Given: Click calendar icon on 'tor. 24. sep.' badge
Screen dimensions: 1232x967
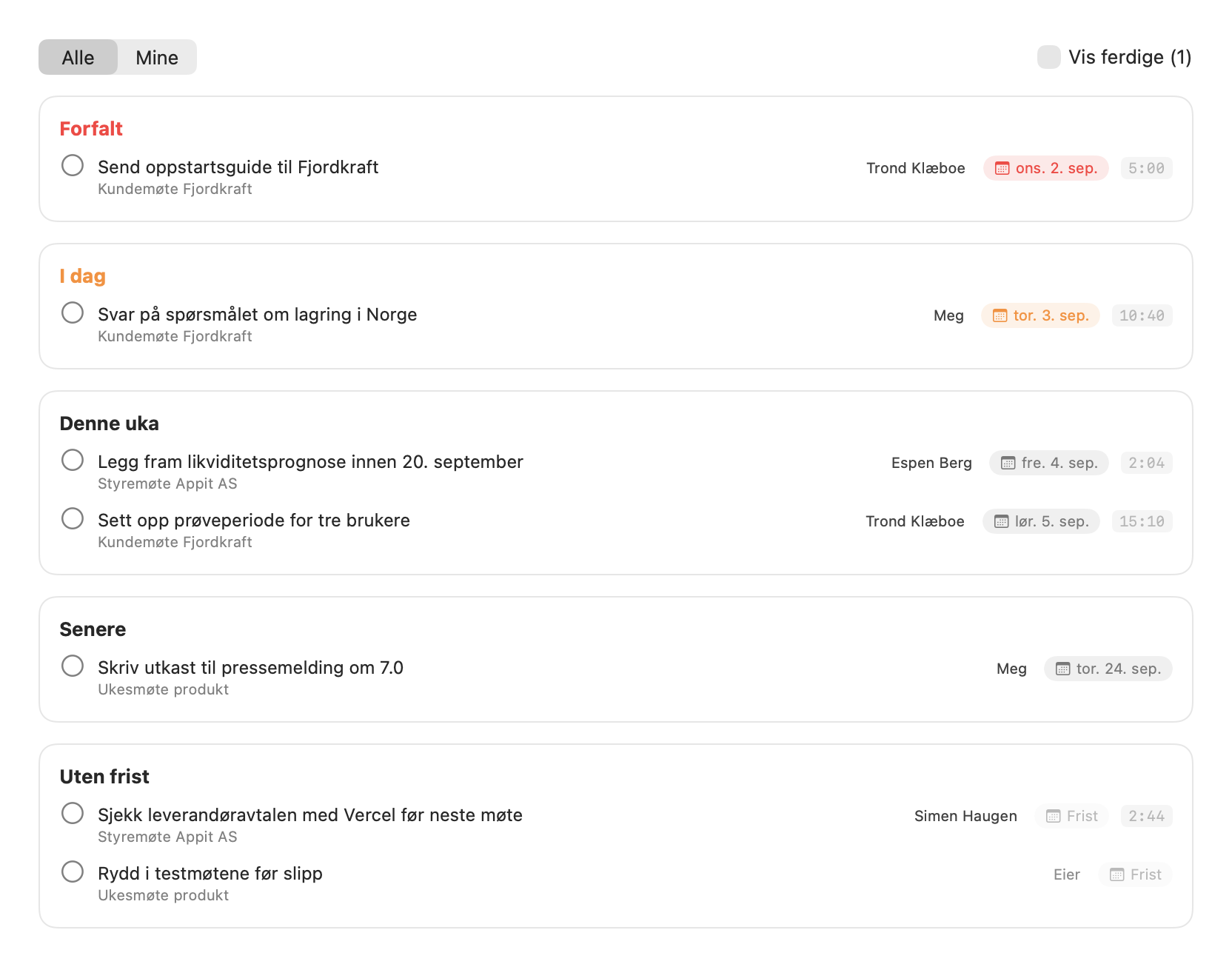Looking at the screenshot, I should [x=1062, y=669].
